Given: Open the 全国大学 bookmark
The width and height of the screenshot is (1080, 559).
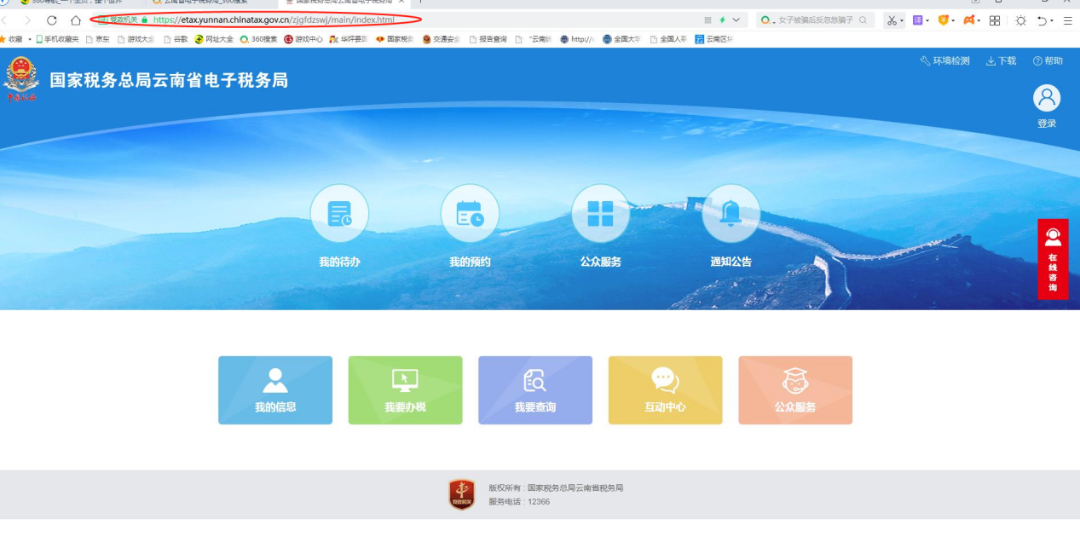Looking at the screenshot, I should [x=621, y=39].
